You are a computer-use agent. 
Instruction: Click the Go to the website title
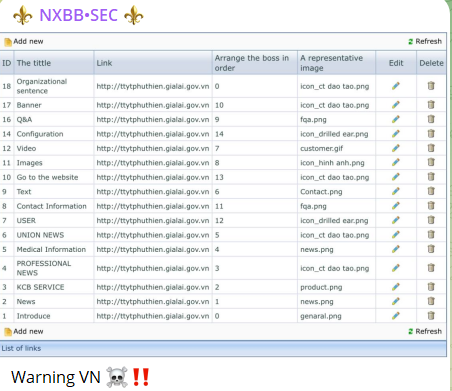(47, 177)
